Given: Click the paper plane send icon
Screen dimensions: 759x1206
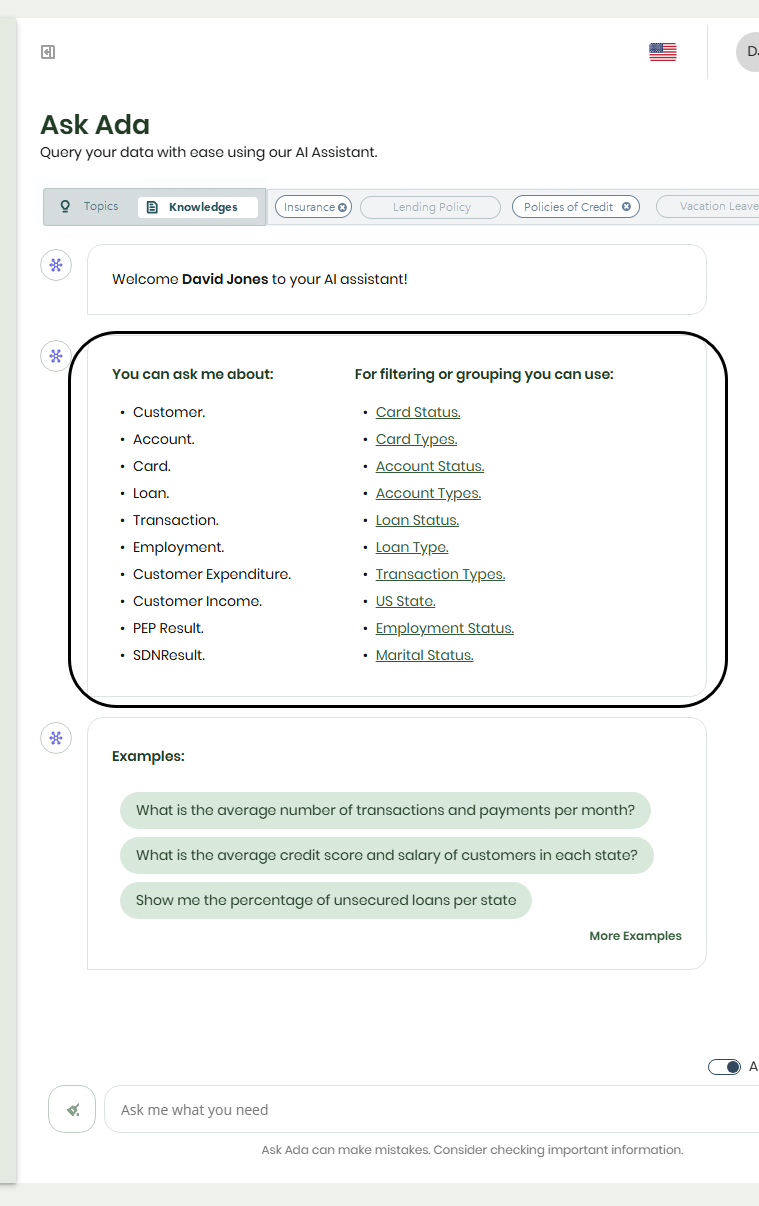Looking at the screenshot, I should click(x=71, y=1108).
